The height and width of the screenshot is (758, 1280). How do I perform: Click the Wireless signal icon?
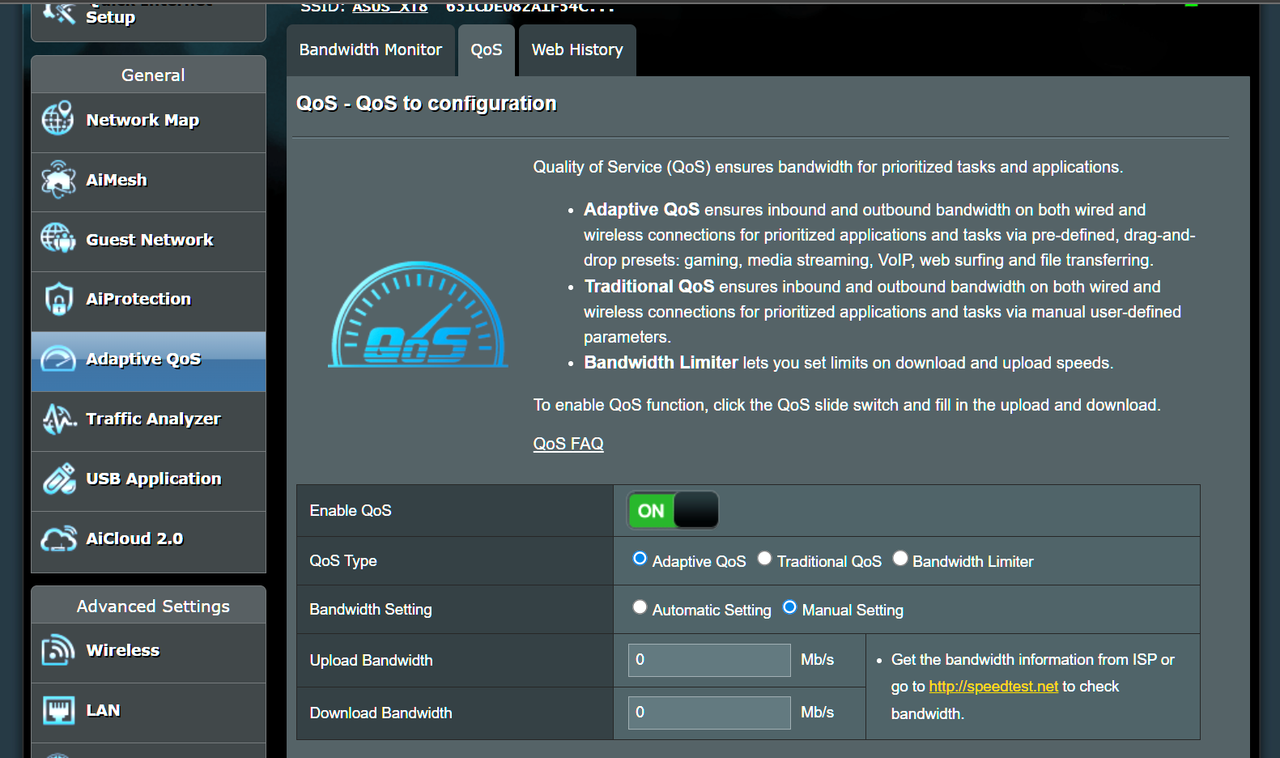point(58,651)
